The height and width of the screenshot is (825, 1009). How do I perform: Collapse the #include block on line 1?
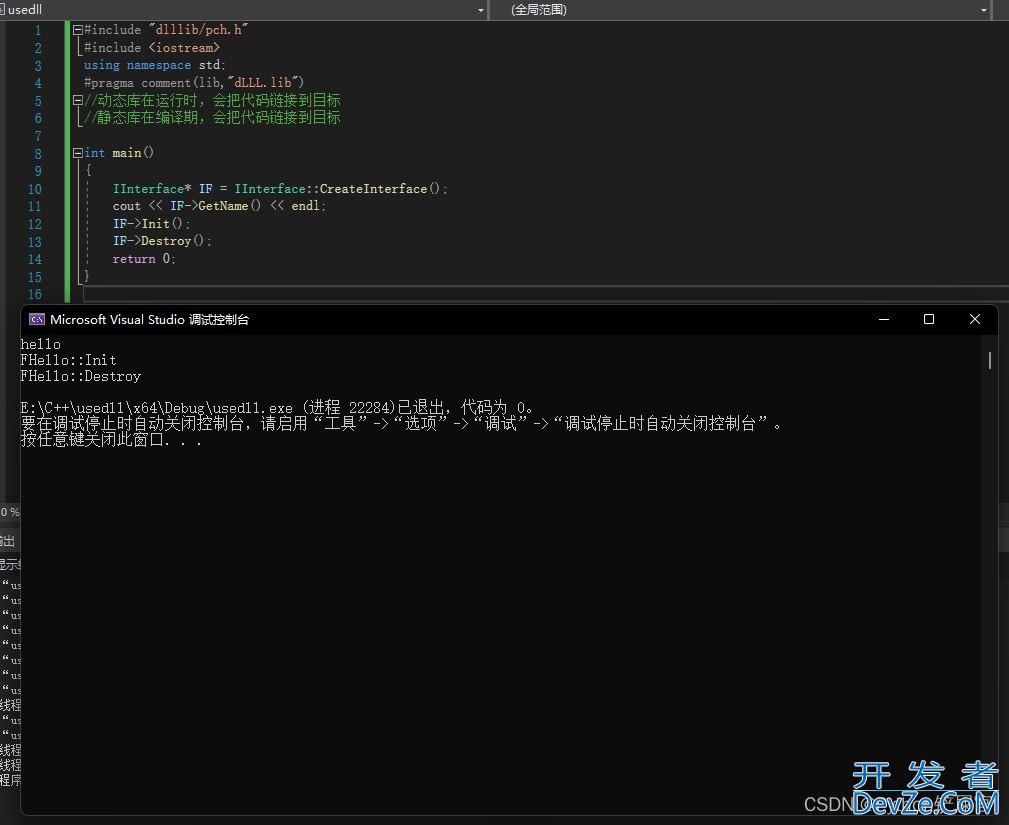[x=77, y=30]
